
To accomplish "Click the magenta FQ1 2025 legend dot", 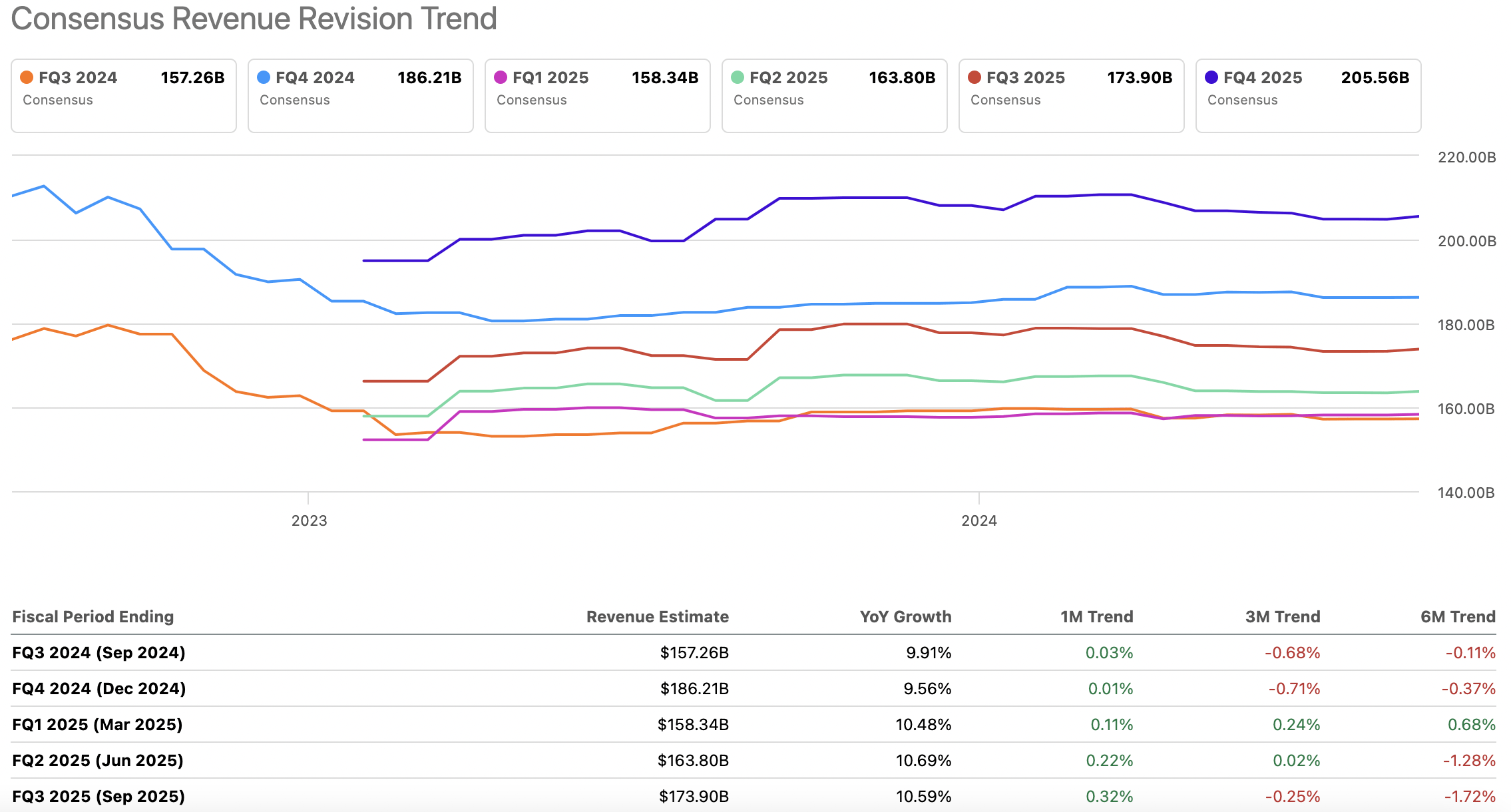I will (x=501, y=77).
